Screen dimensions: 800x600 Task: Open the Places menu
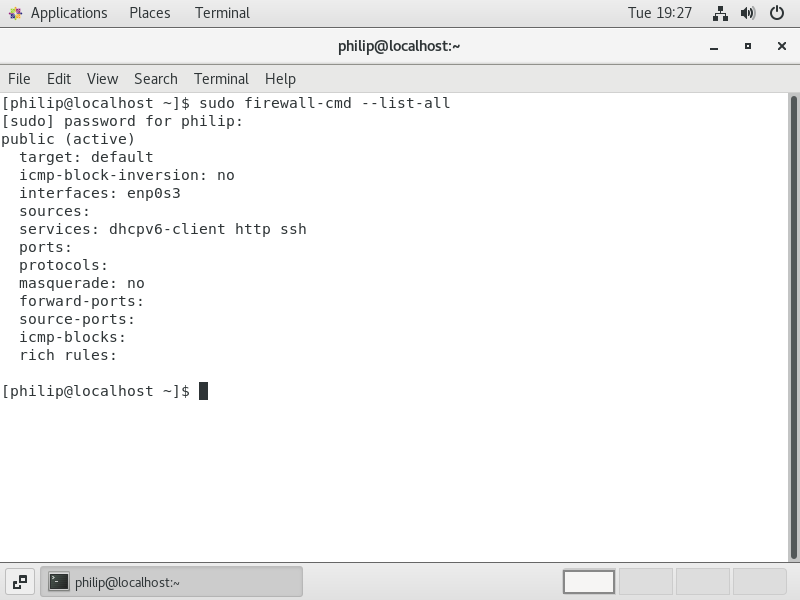[149, 13]
